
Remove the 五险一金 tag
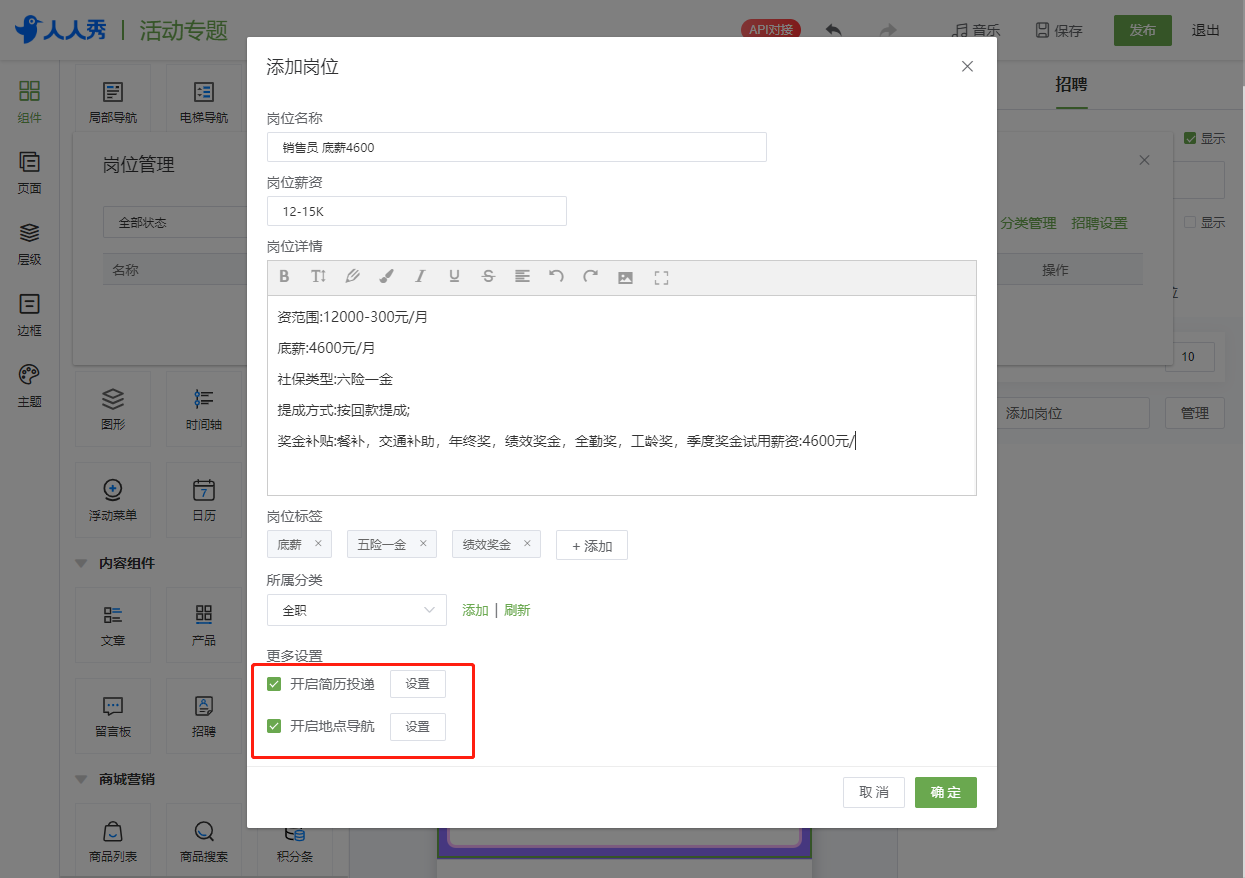423,544
